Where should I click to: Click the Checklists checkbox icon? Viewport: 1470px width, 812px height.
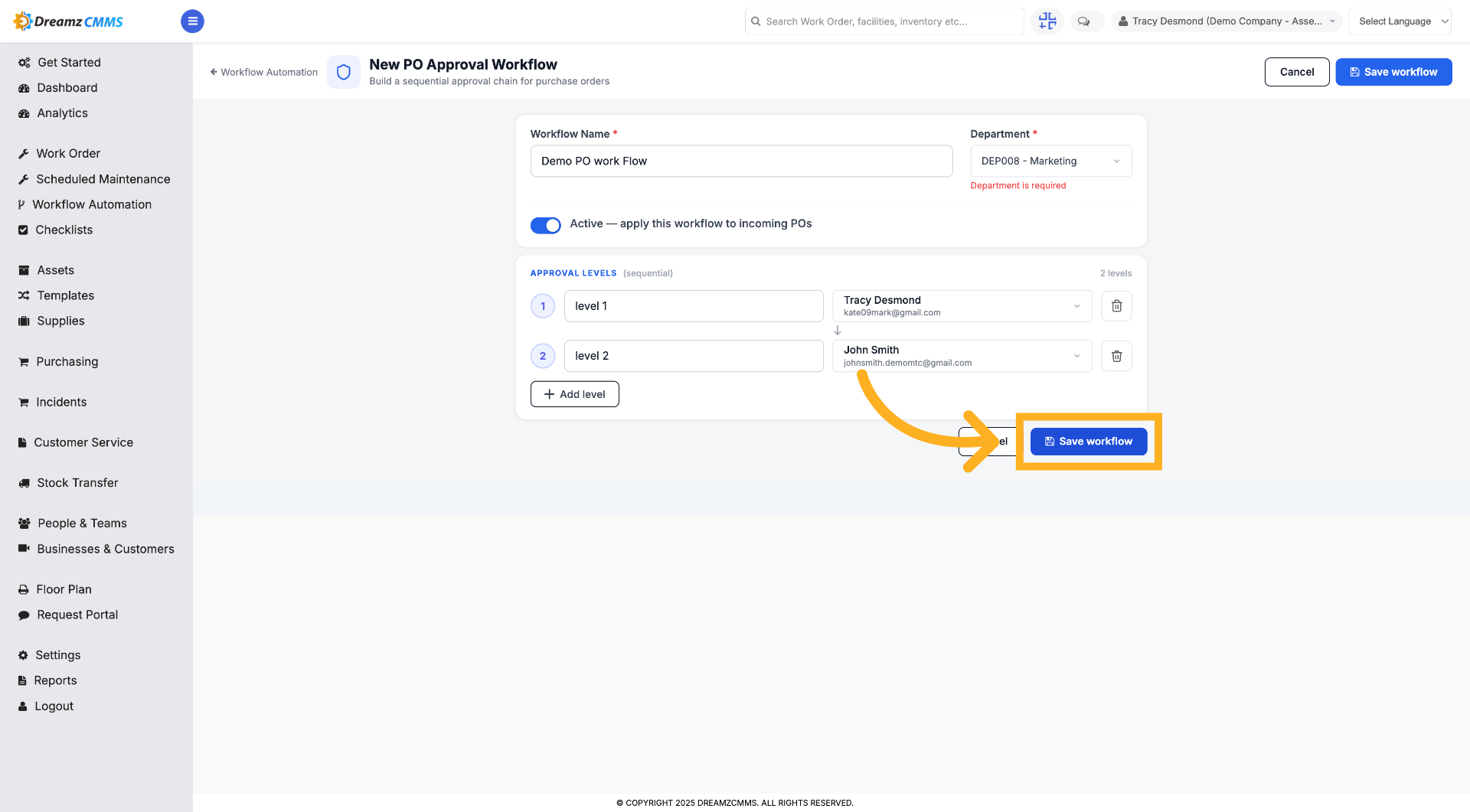pos(23,230)
